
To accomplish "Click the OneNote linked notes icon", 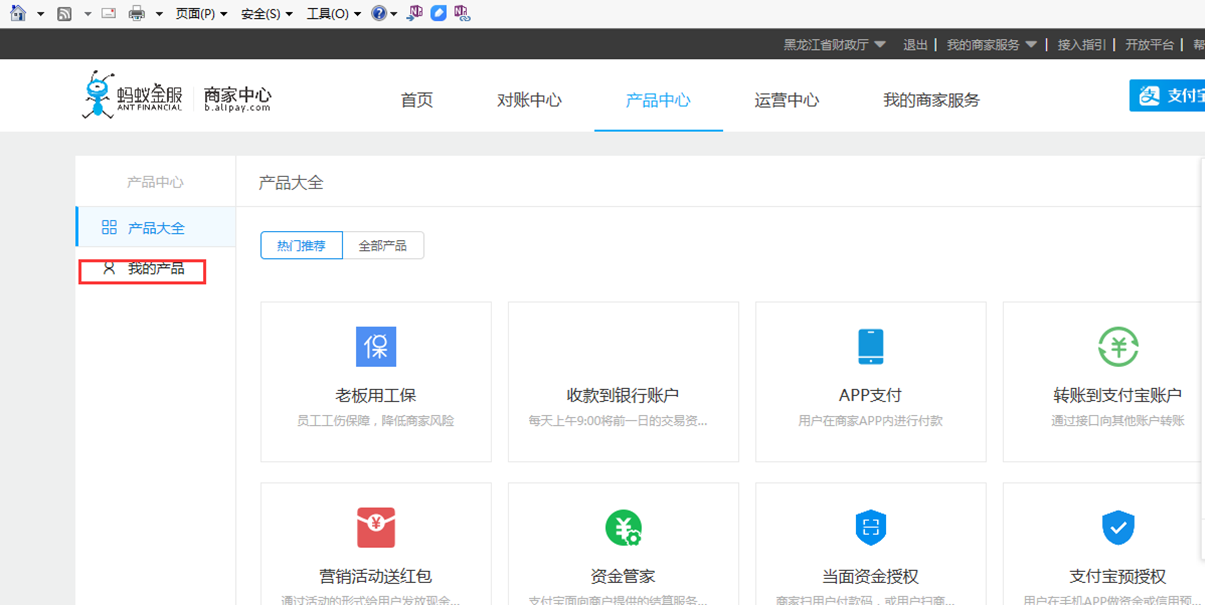I will pyautogui.click(x=461, y=13).
